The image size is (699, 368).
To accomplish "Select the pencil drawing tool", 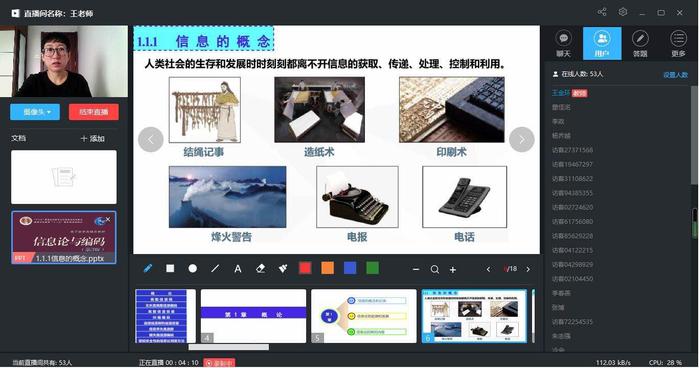I will coord(148,269).
